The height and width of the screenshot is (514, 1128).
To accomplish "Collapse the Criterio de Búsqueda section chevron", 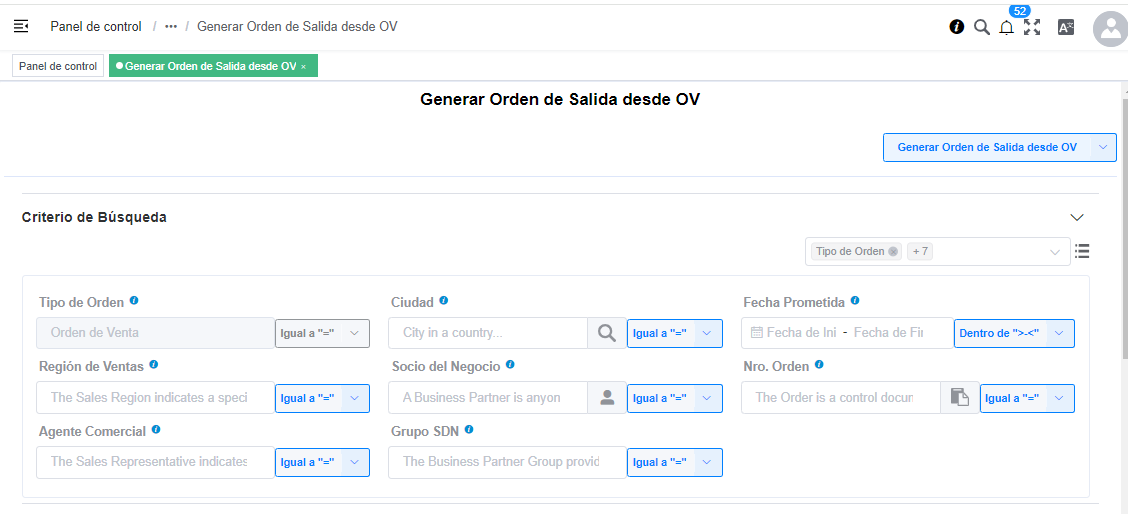I will pos(1077,217).
